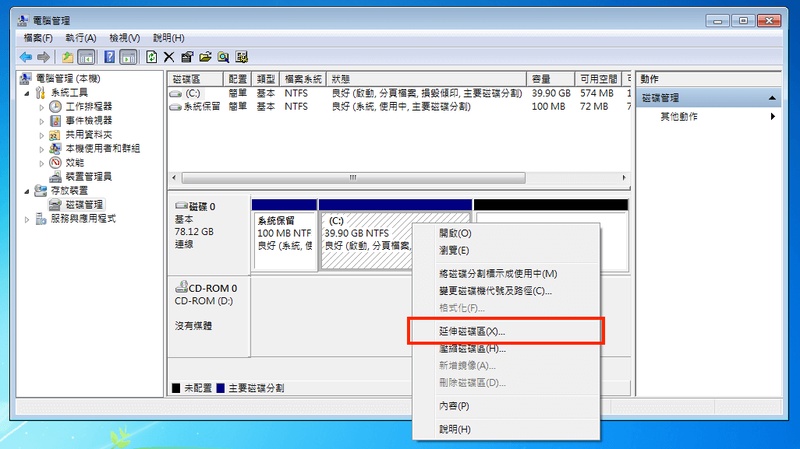Viewport: 800px width, 449px height.
Task: Choose 將磁碟分割標示成使用中(M) in context menu
Action: point(506,273)
